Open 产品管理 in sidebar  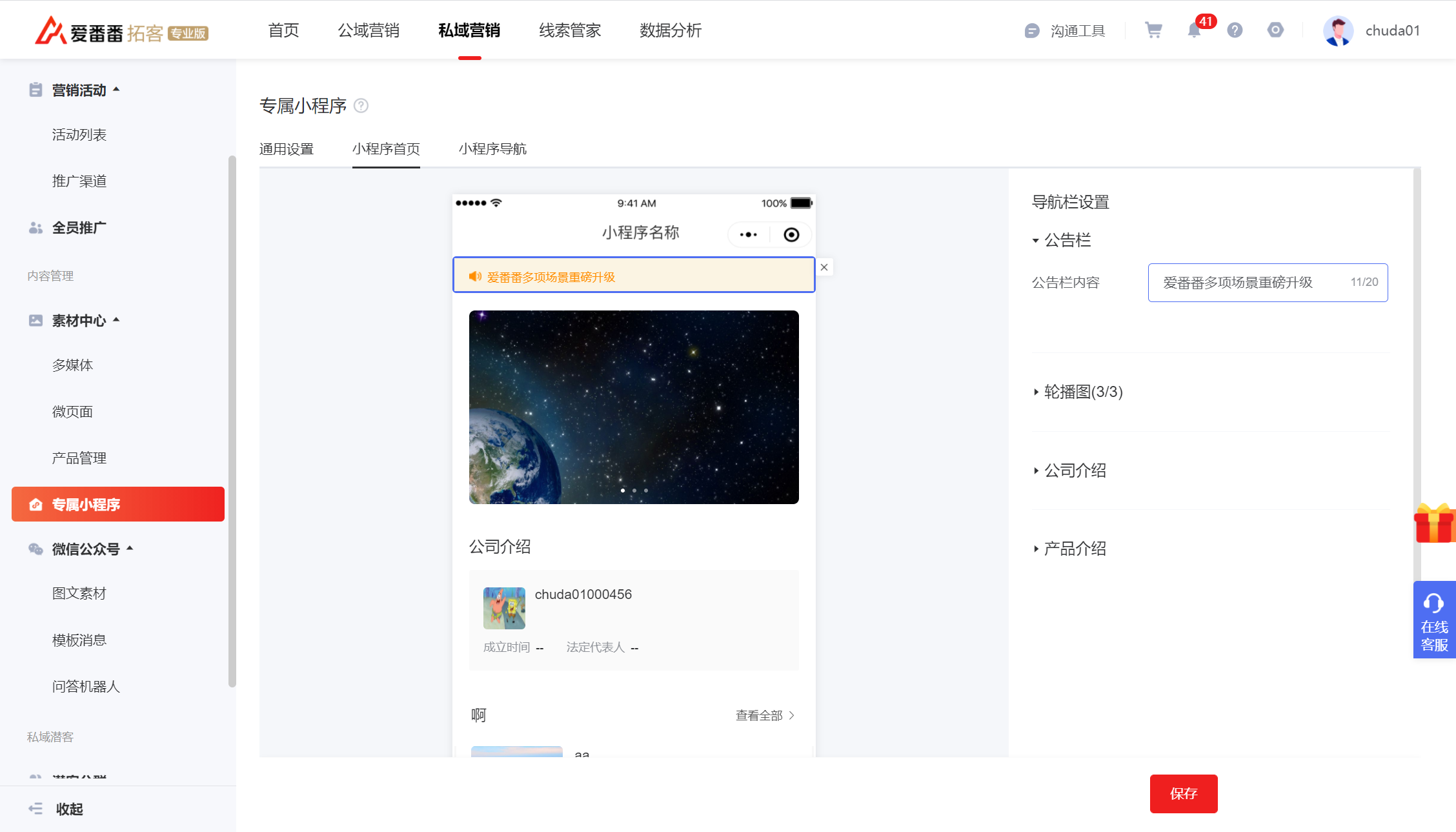pyautogui.click(x=79, y=458)
